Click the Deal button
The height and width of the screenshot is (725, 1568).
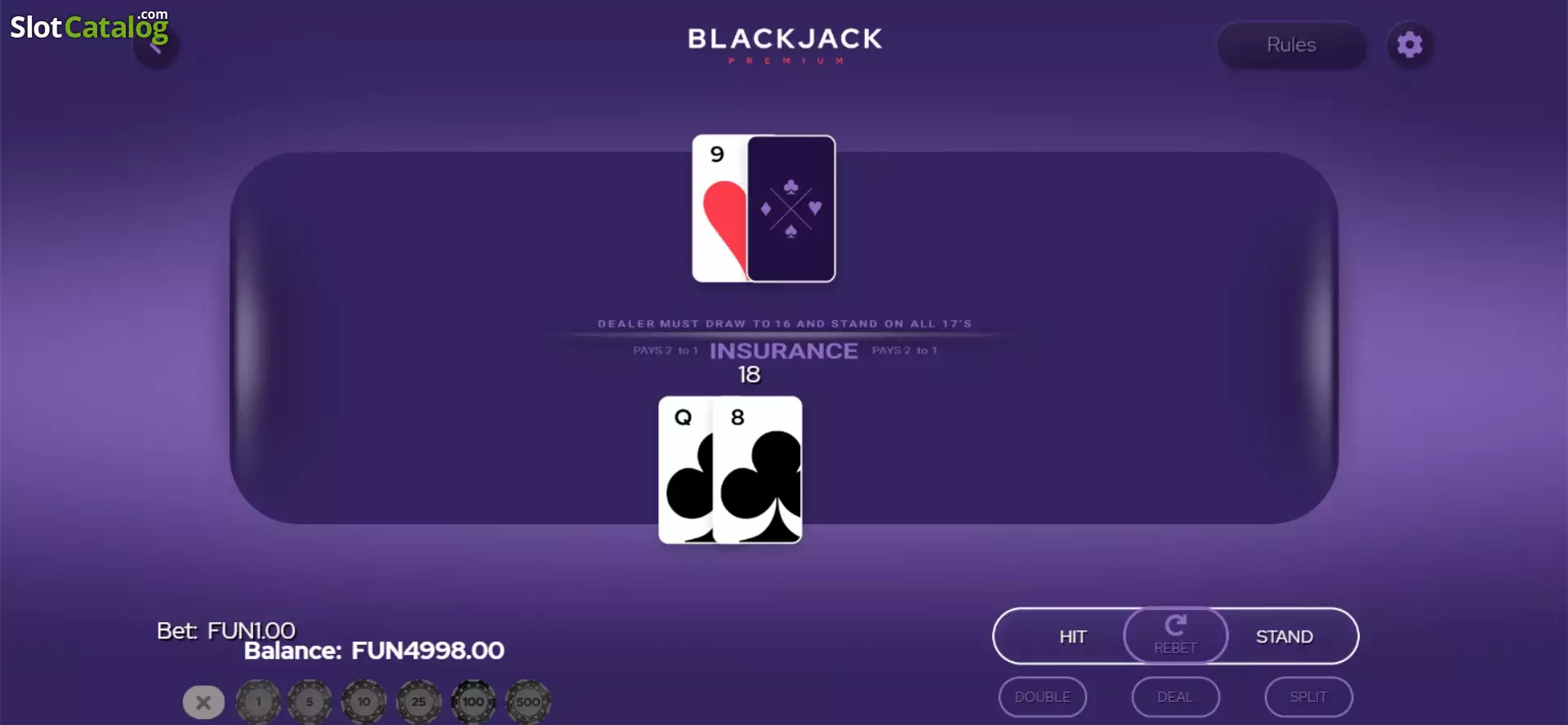pyautogui.click(x=1175, y=697)
